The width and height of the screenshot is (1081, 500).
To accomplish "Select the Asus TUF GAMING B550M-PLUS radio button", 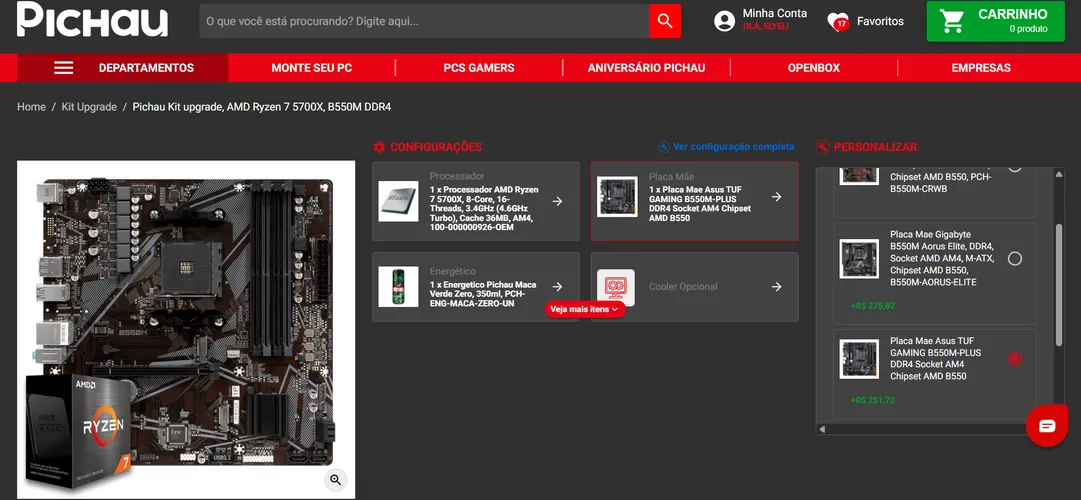I will [1015, 359].
